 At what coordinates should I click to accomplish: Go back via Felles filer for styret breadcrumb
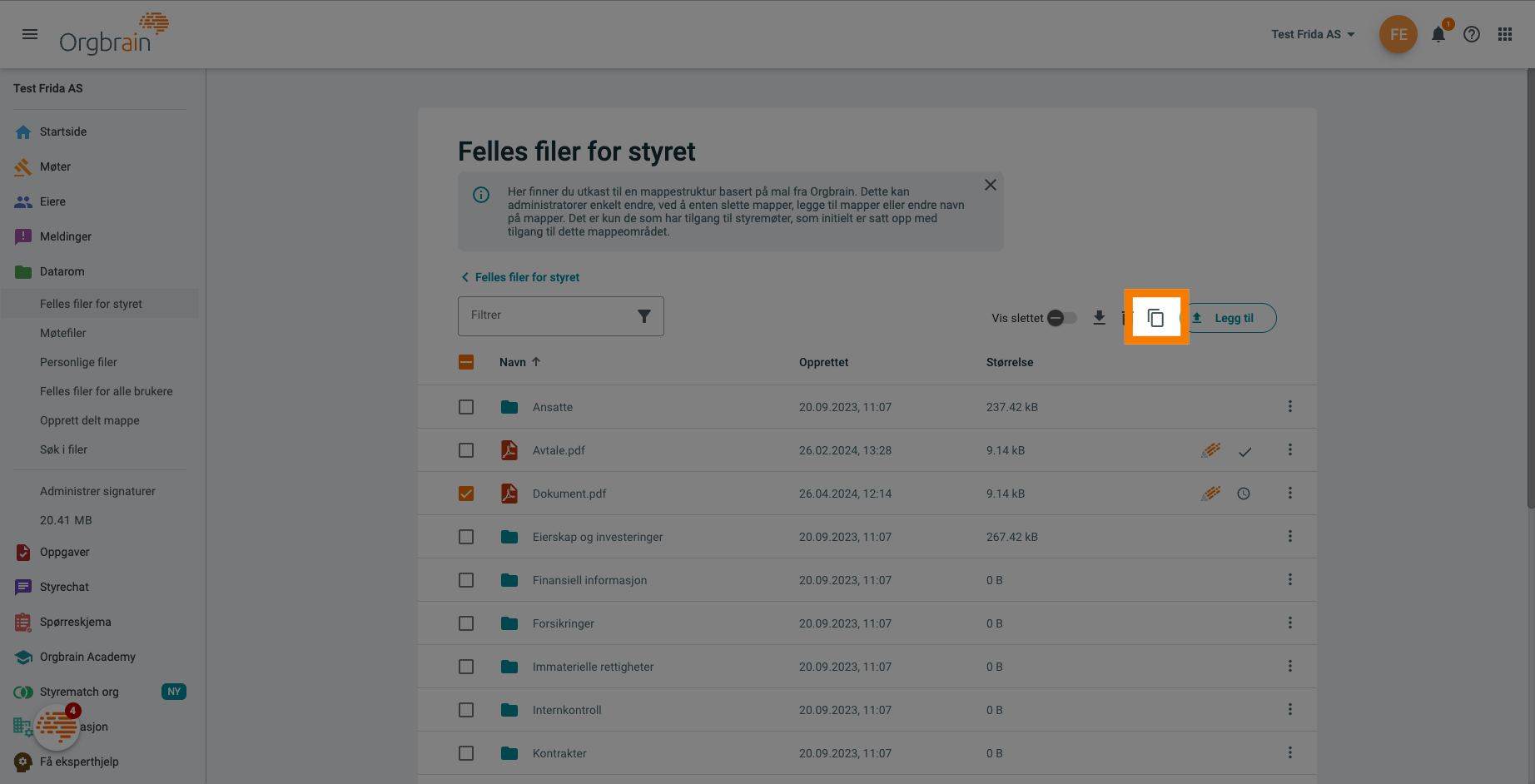pyautogui.click(x=520, y=277)
